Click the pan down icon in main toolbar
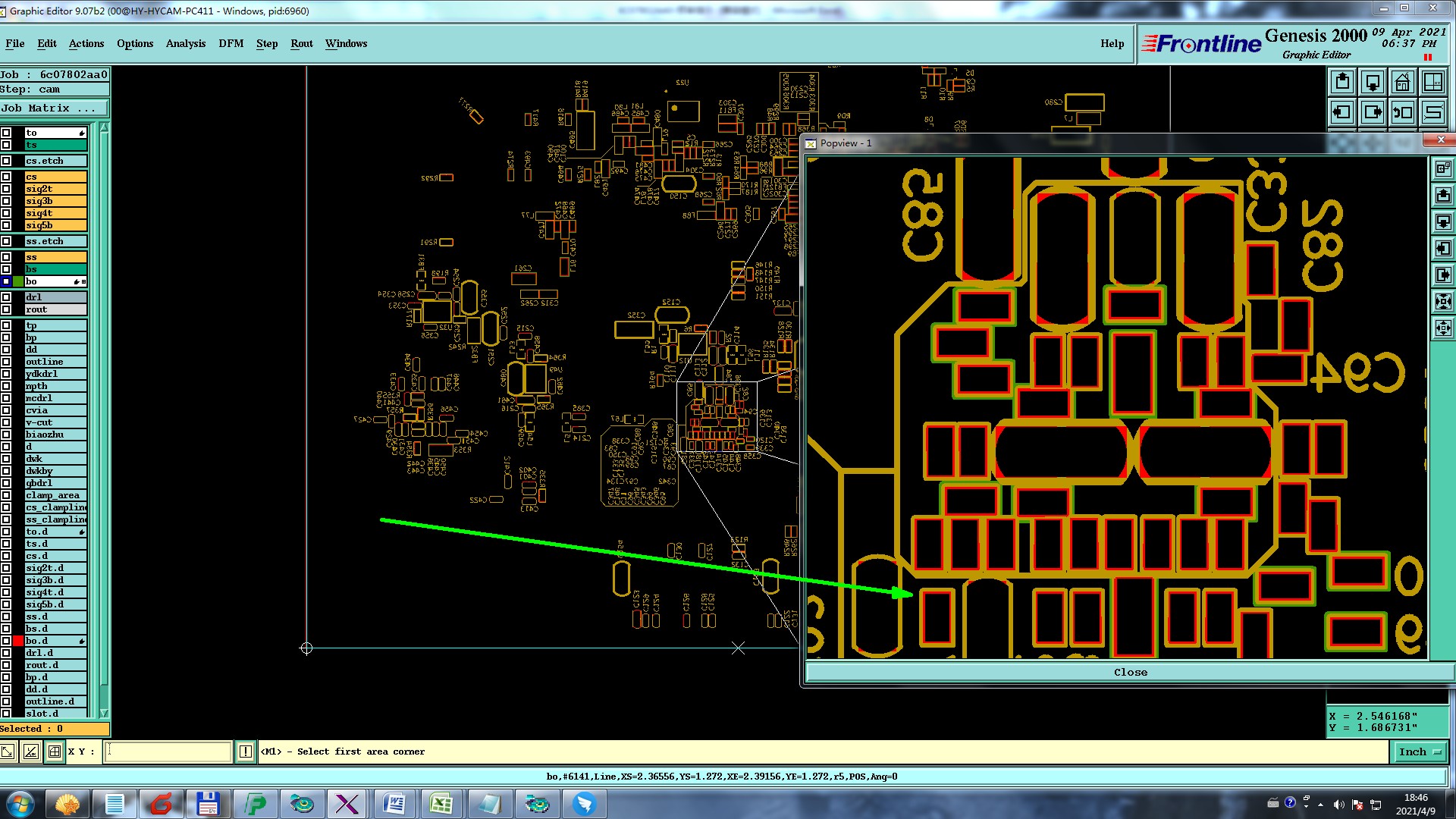Image resolution: width=1456 pixels, height=819 pixels. (1372, 82)
